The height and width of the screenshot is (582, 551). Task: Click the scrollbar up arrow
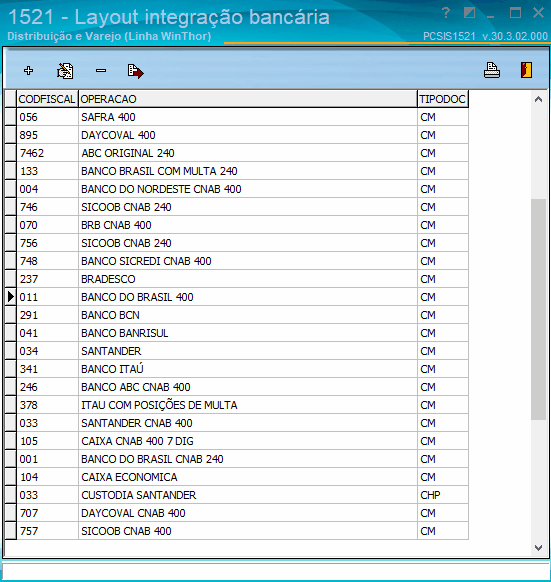pos(538,99)
